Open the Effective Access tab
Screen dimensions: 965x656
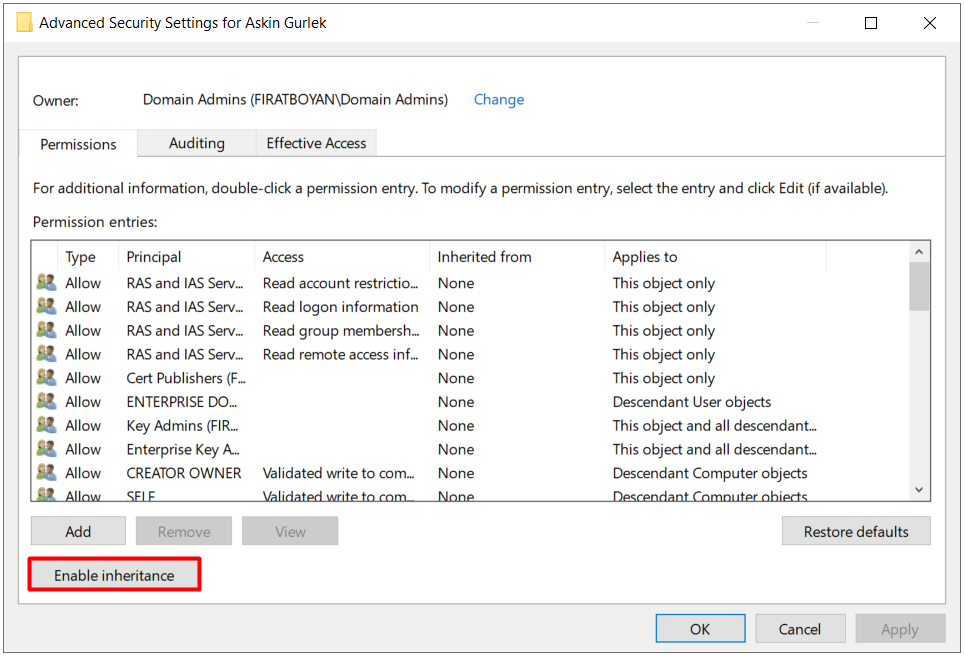[x=316, y=143]
